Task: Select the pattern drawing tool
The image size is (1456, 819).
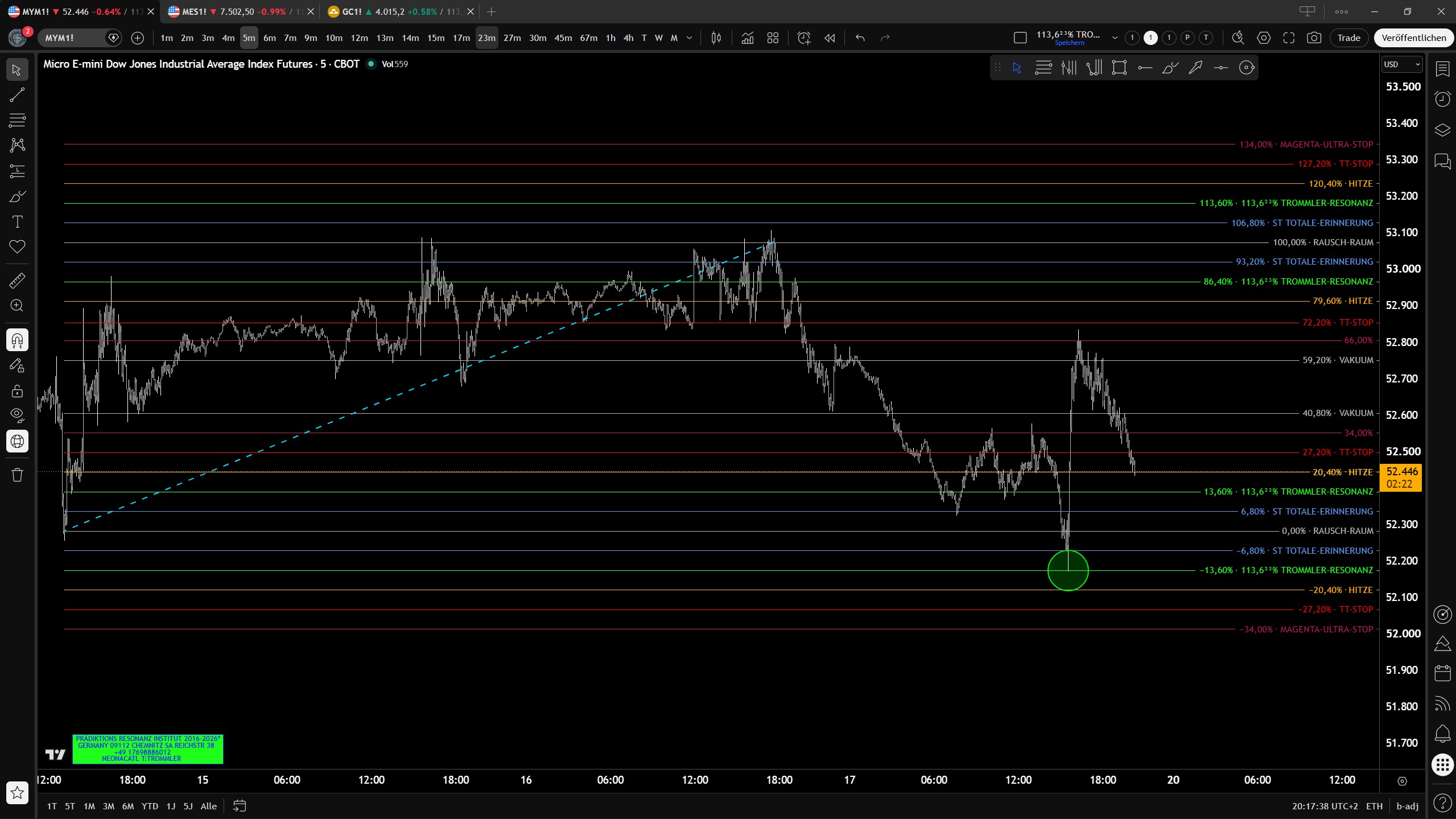Action: 17,145
